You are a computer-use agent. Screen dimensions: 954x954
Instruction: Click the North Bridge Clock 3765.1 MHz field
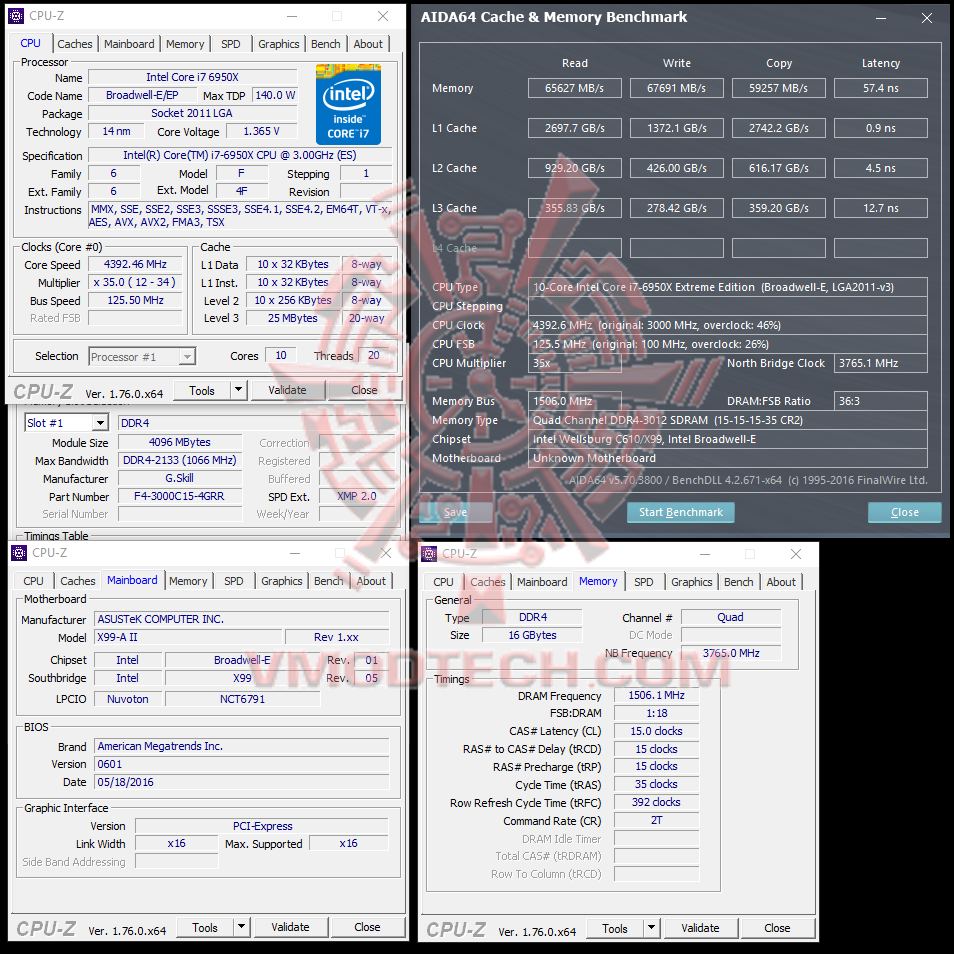(881, 363)
